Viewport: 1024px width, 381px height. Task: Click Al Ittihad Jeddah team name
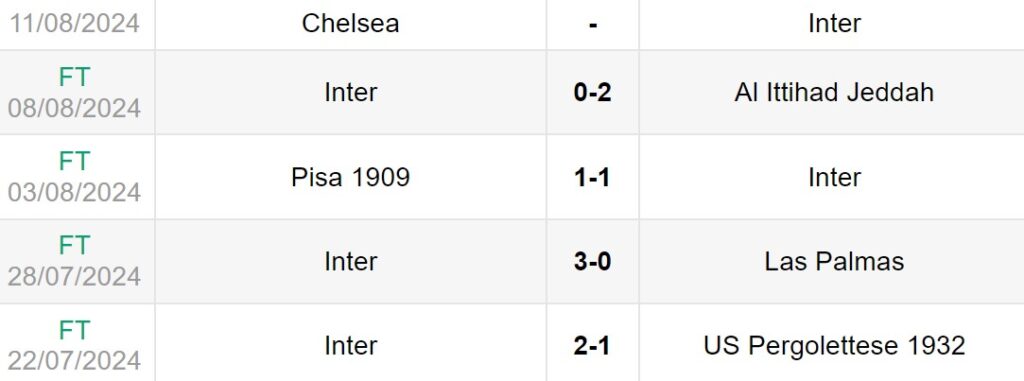coord(834,92)
